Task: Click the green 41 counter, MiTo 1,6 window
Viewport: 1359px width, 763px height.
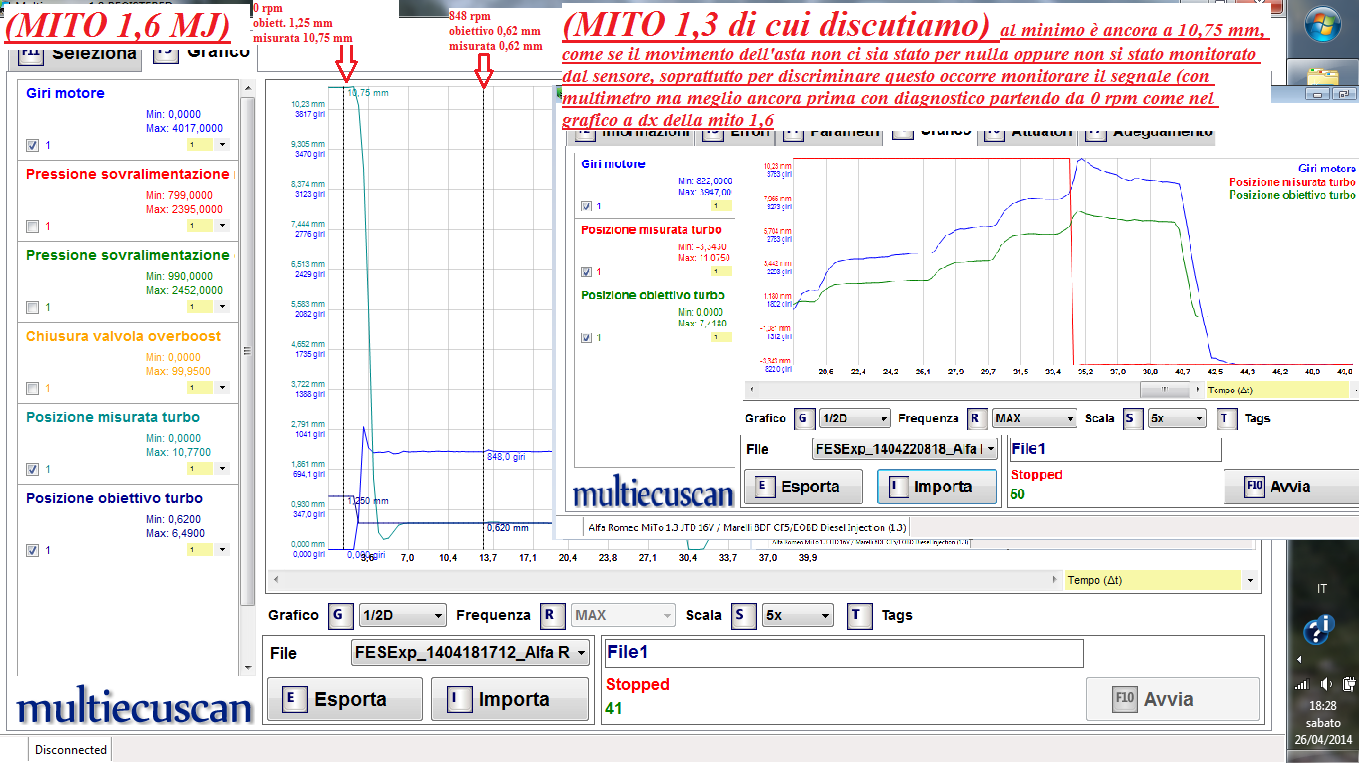Action: point(614,707)
